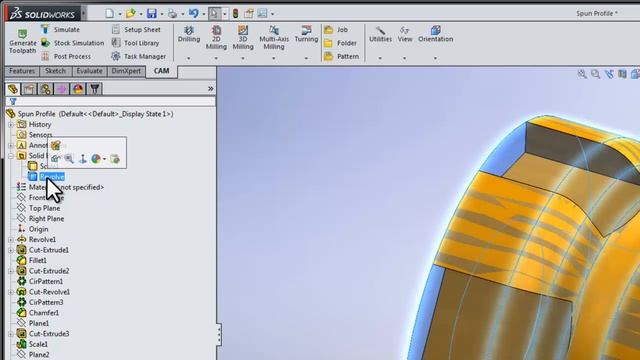Click Zoom to Area in viewport toolbar
640x360 pixels.
pos(596,74)
